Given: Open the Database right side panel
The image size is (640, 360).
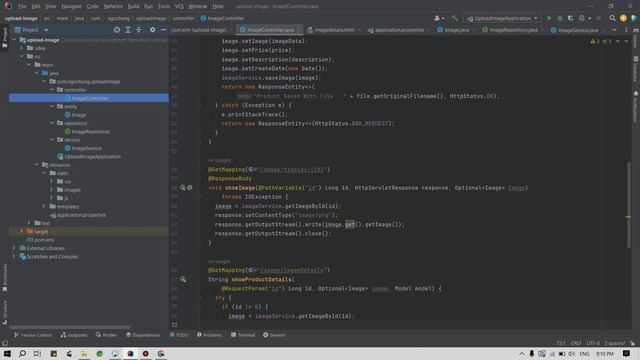Looking at the screenshot, I should coord(636,69).
